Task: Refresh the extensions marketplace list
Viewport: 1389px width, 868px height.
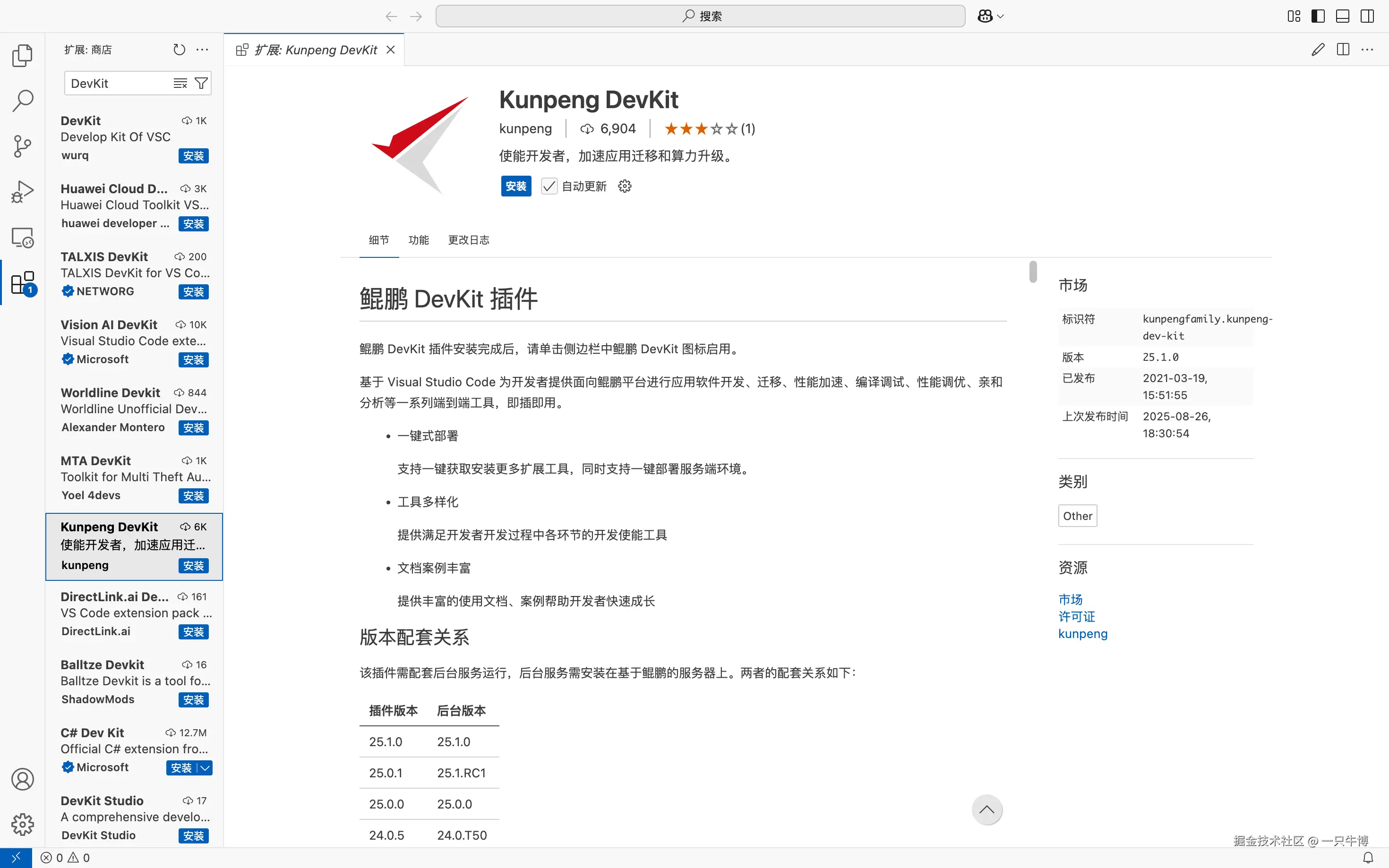Action: pyautogui.click(x=179, y=50)
